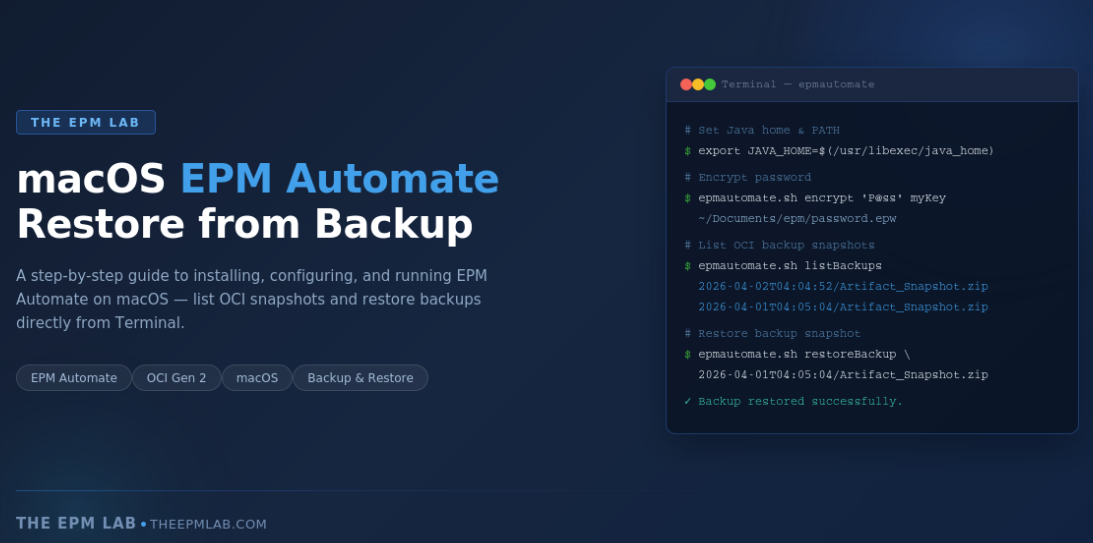This screenshot has width=1093, height=543.
Task: Click the green maximize dot in the terminal
Action: click(710, 85)
